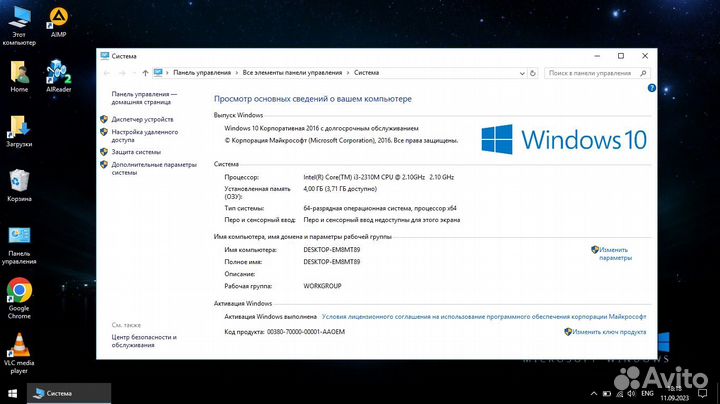This screenshot has height=404, width=720.
Task: Open the Action Center notifications icon
Action: (x=703, y=393)
